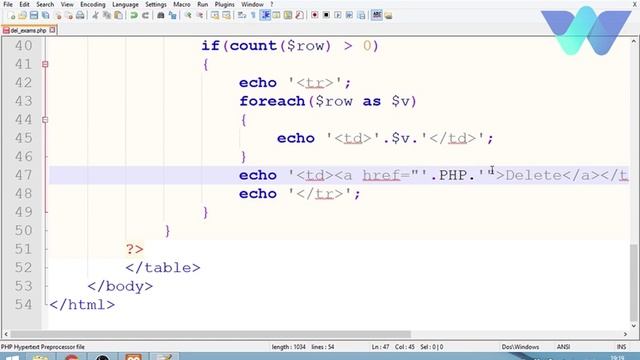This screenshot has height=360, width=640.
Task: Click horizontal scrollbar left arrow
Action: tap(6, 334)
